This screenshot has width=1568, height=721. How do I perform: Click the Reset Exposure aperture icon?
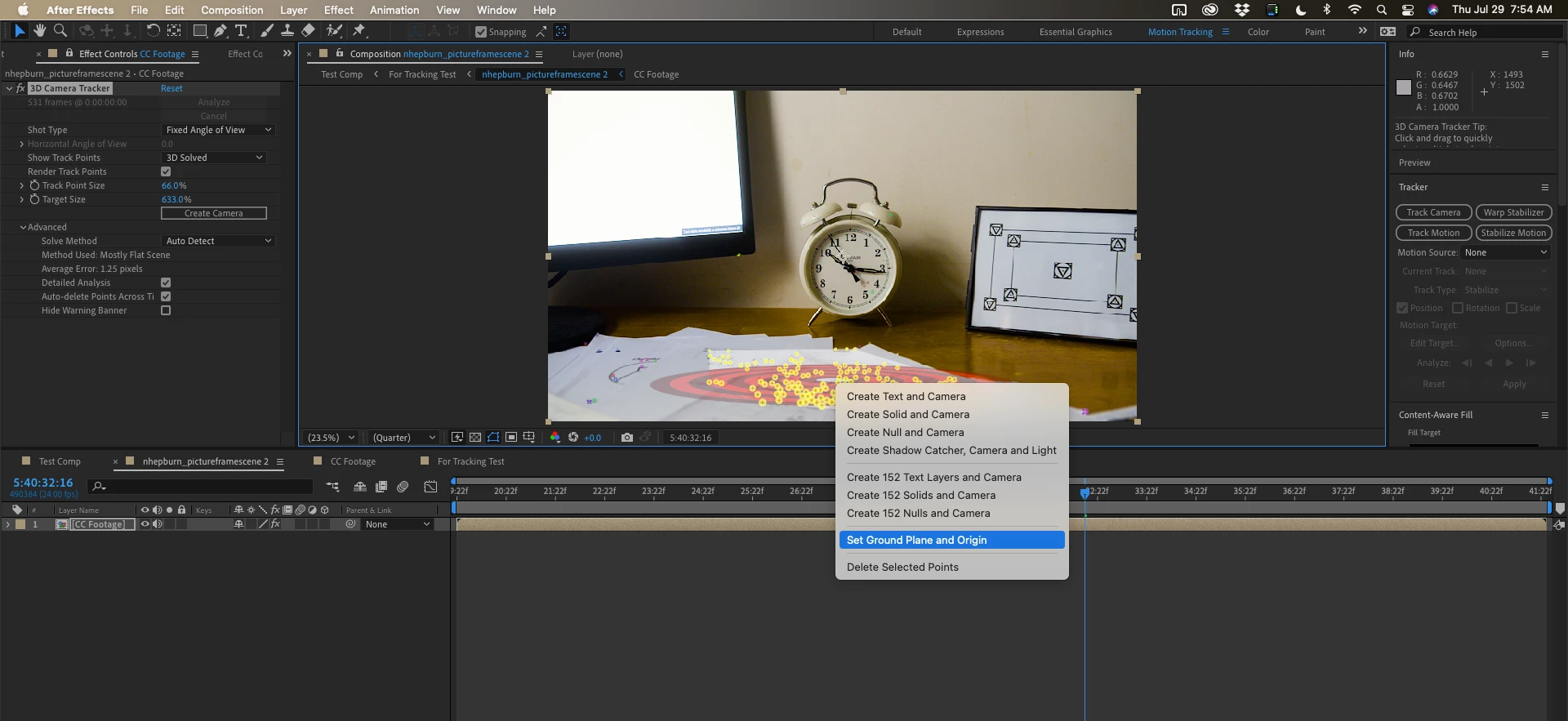[573, 438]
